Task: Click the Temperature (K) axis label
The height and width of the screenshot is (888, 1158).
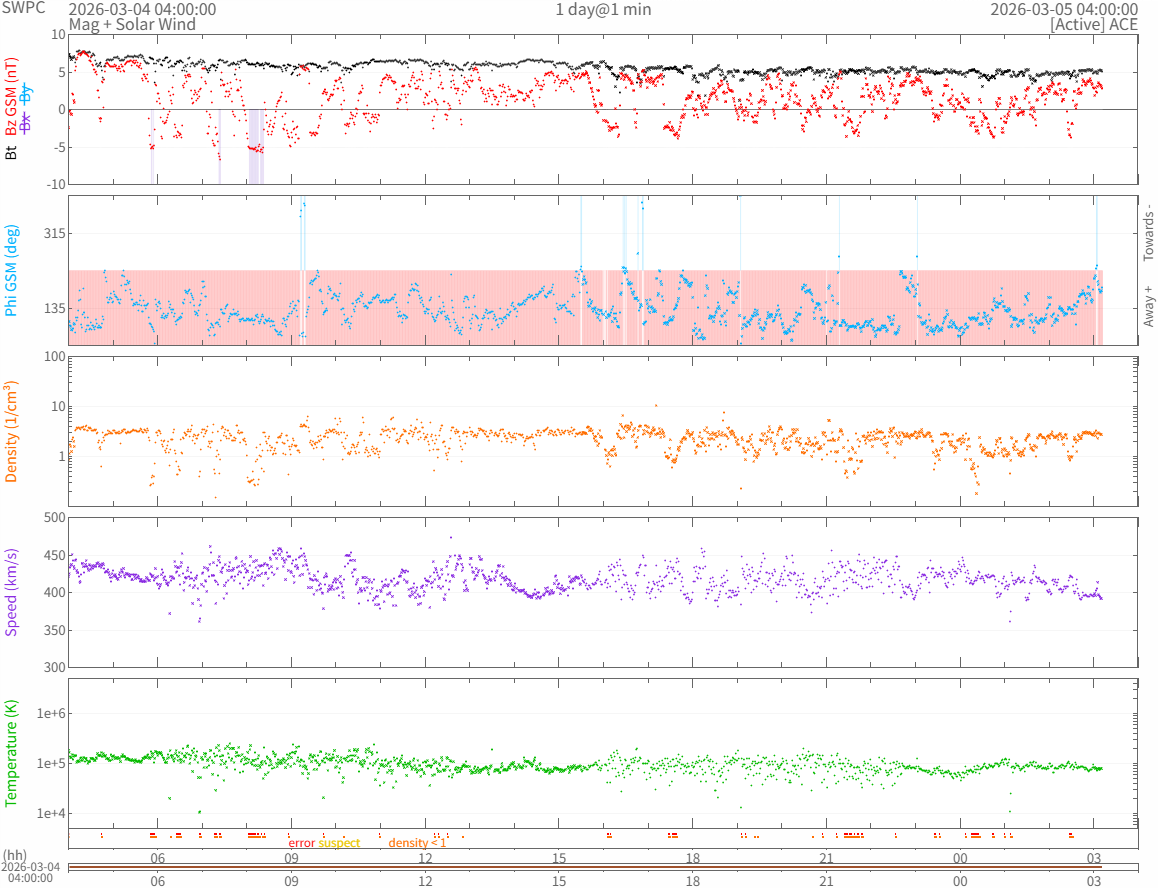Action: pyautogui.click(x=12, y=753)
